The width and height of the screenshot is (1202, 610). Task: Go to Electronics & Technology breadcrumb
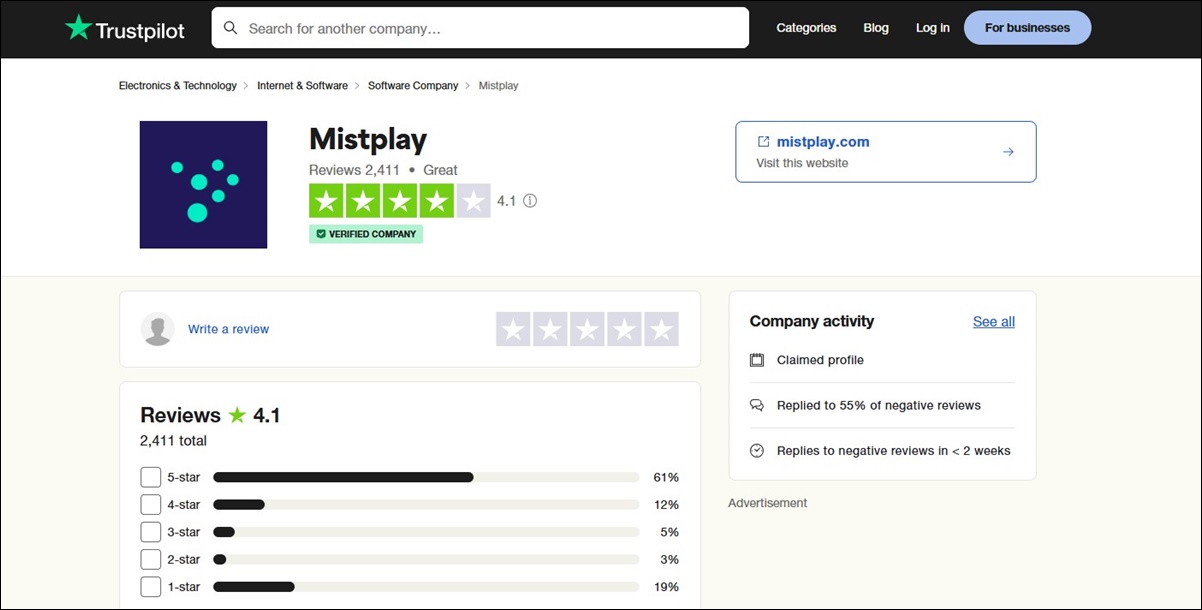(x=178, y=86)
